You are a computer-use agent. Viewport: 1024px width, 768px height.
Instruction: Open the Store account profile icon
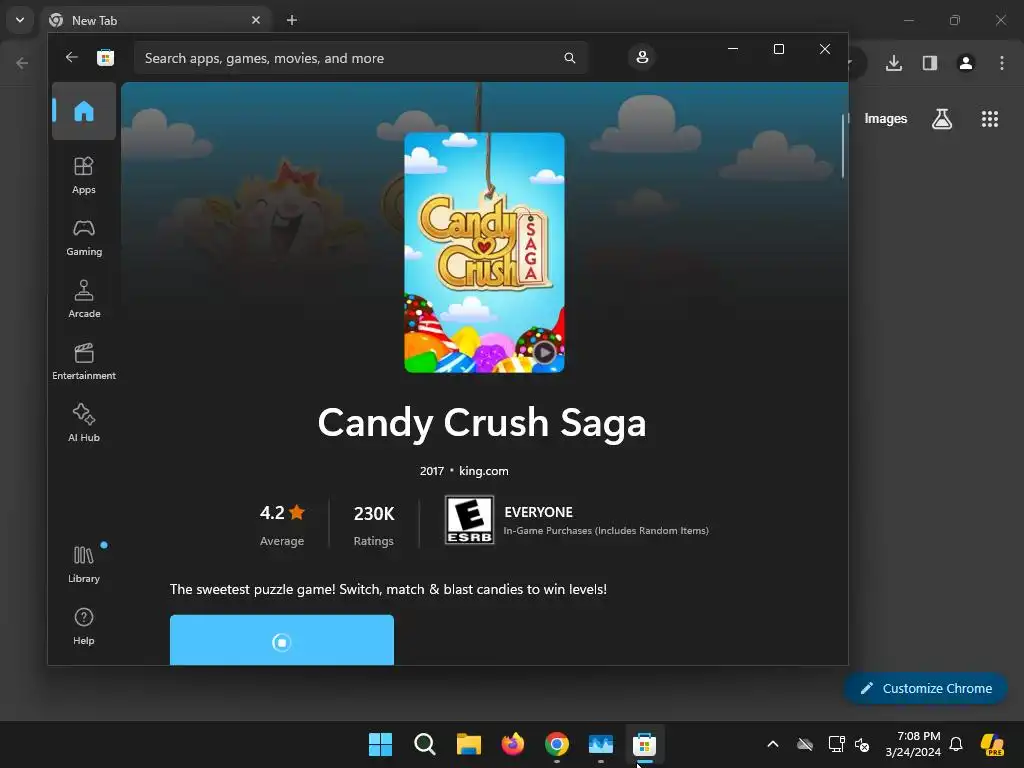coord(642,57)
